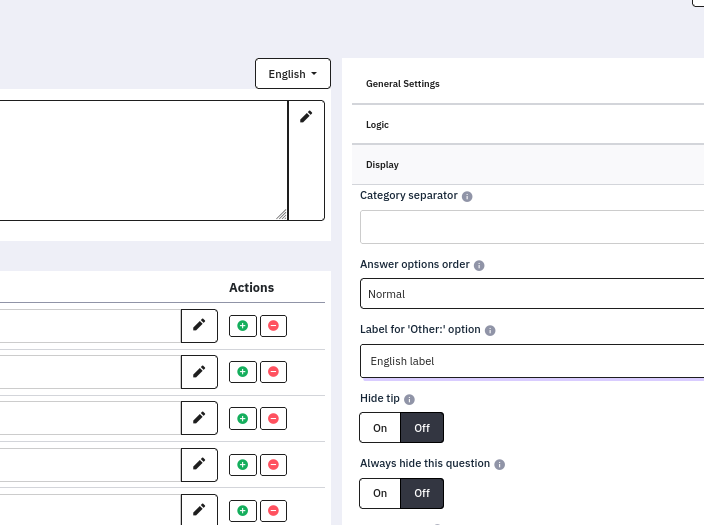Click the green add icon in the first answer row
Image resolution: width=704 pixels, height=525 pixels.
(242, 326)
